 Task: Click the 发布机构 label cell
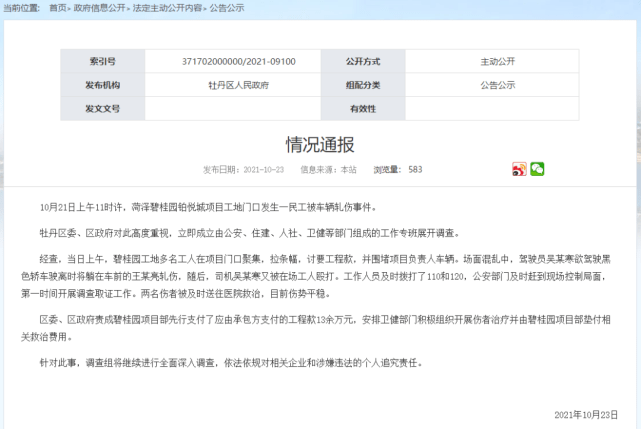coord(103,85)
